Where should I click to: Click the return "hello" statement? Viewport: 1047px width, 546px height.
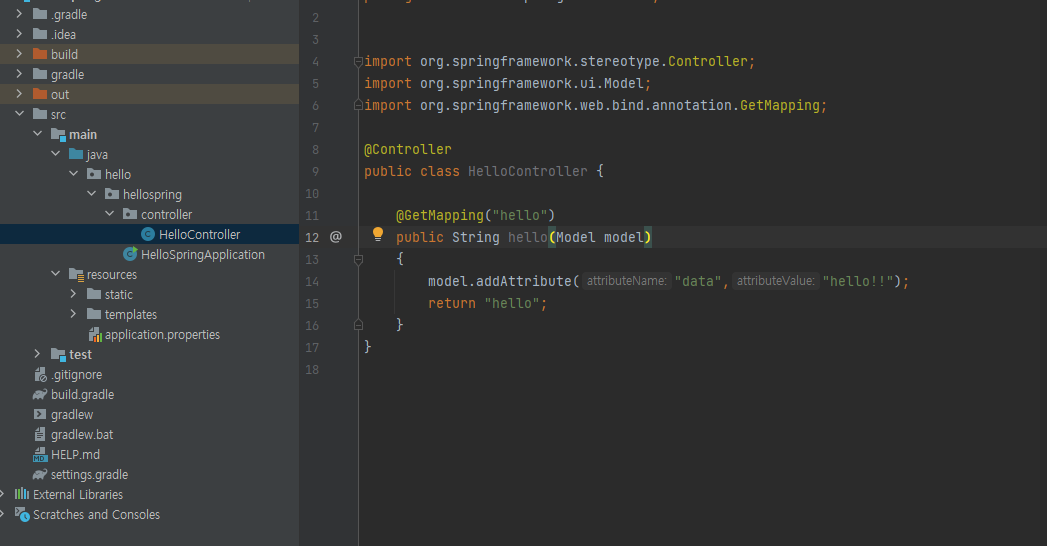coord(487,304)
